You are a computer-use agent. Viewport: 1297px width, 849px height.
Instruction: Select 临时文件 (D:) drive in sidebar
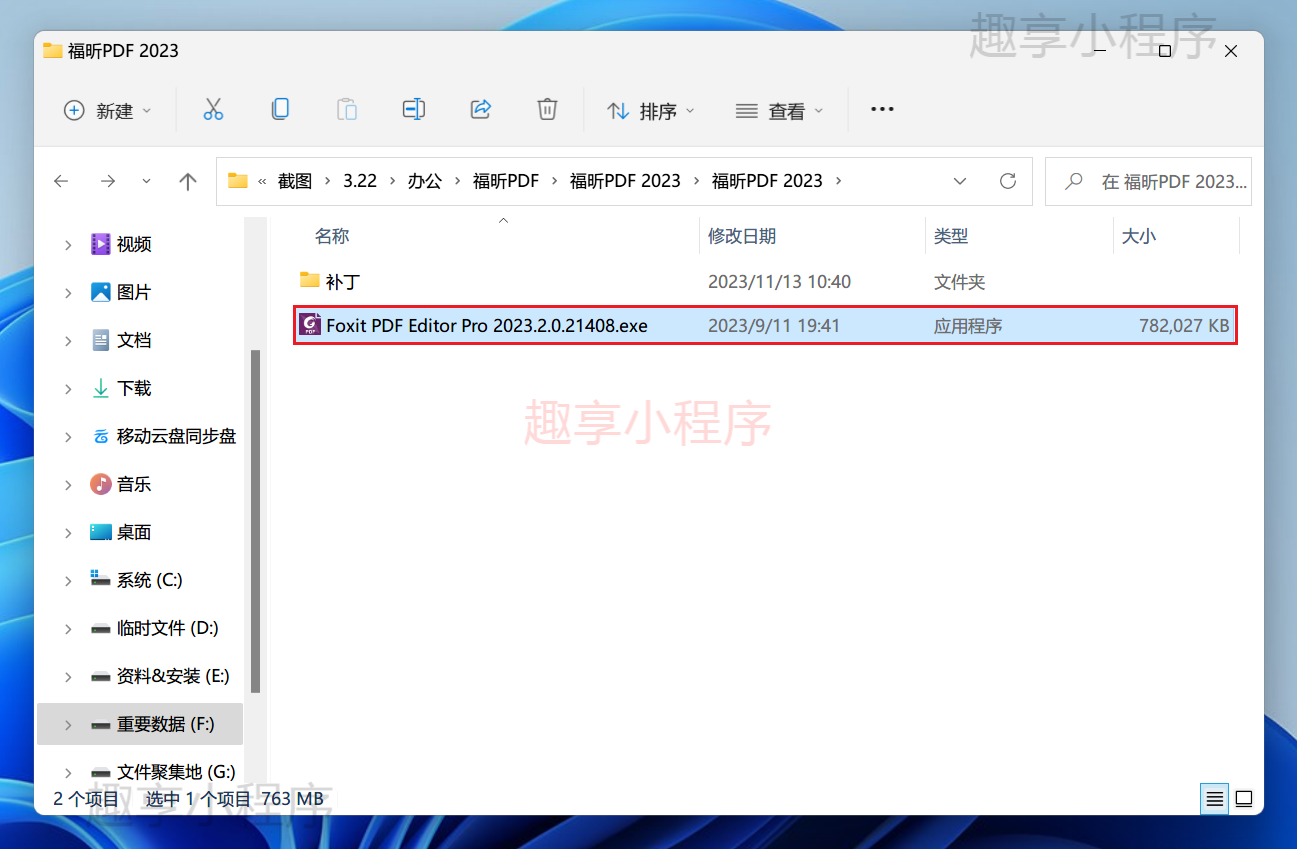[x=140, y=628]
